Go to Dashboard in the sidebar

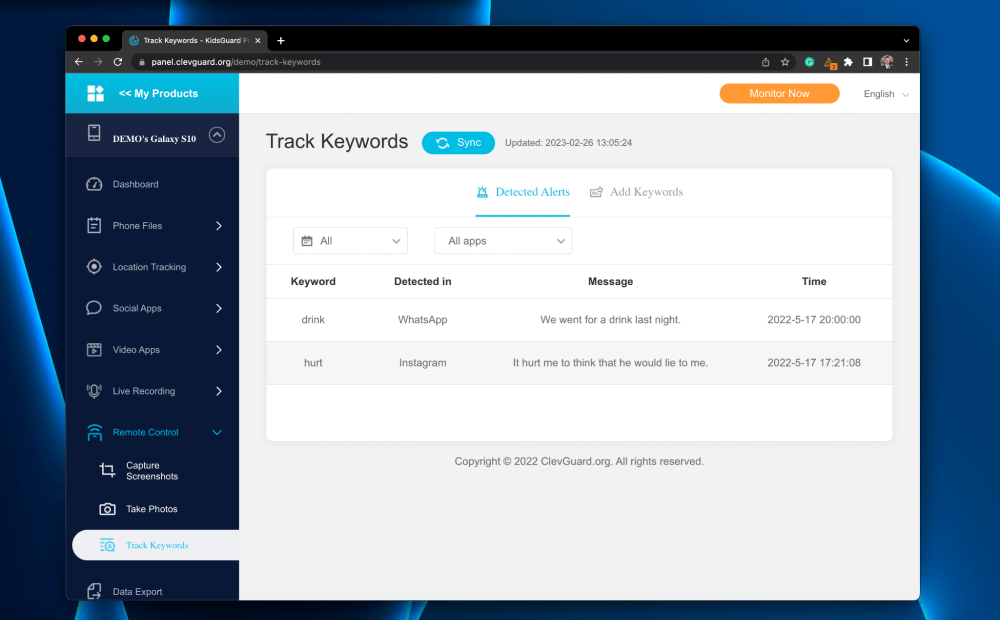(135, 184)
